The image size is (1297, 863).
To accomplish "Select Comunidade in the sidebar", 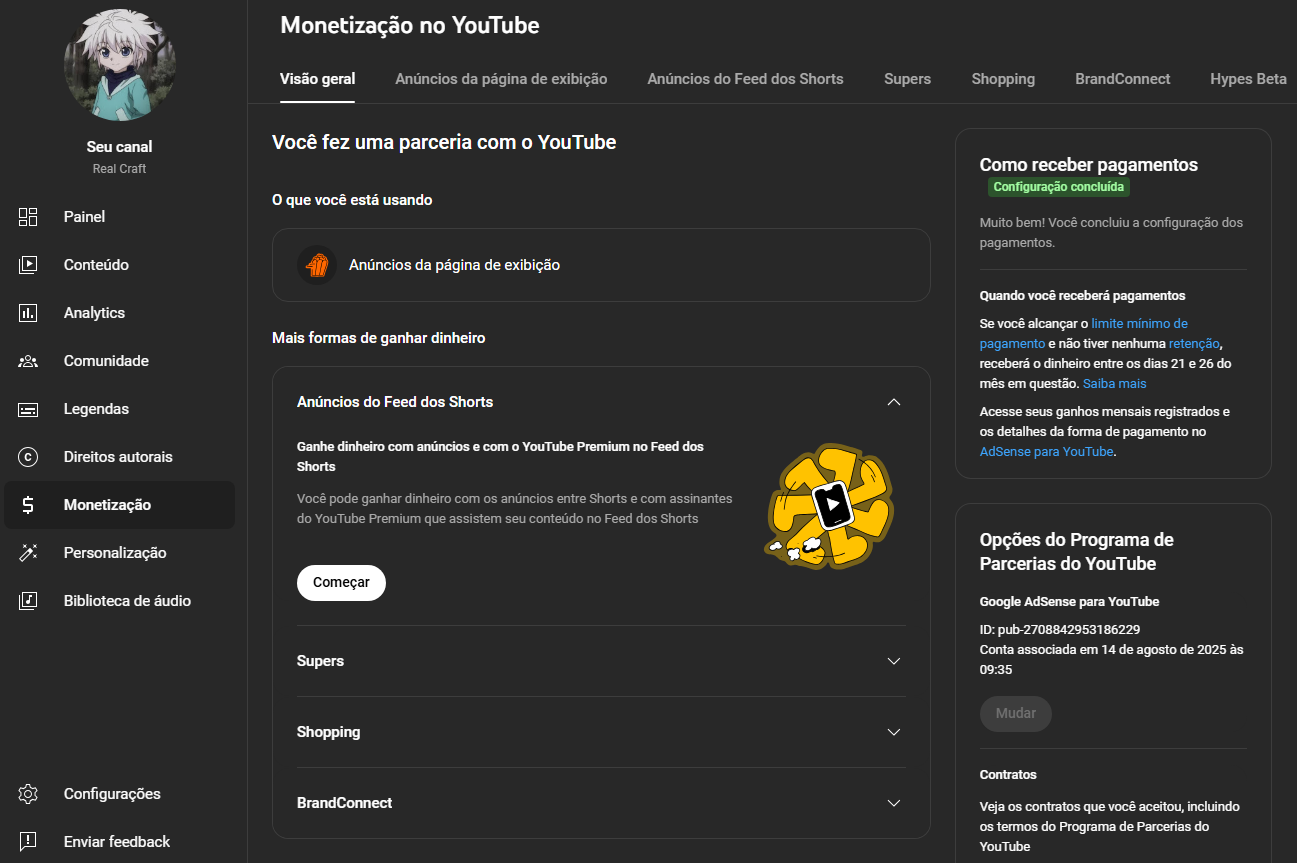I will (120, 361).
